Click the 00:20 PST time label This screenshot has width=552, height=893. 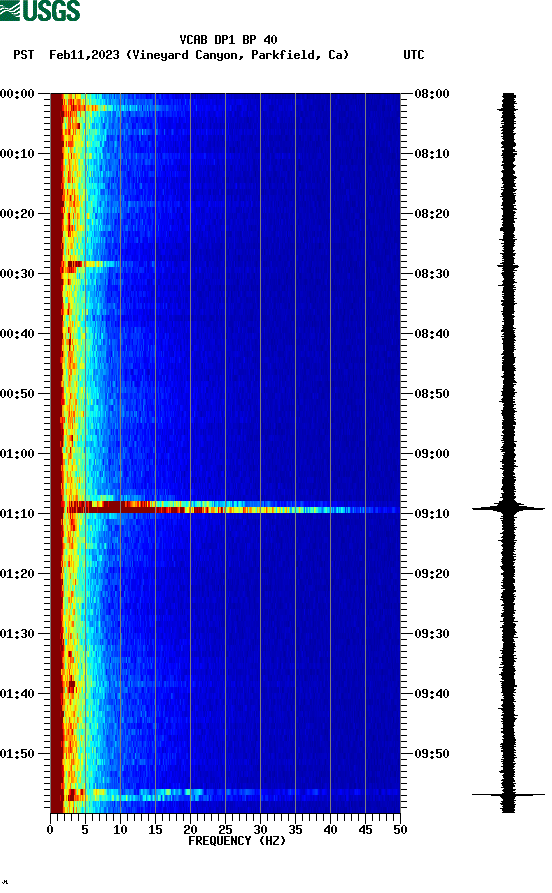[17, 214]
